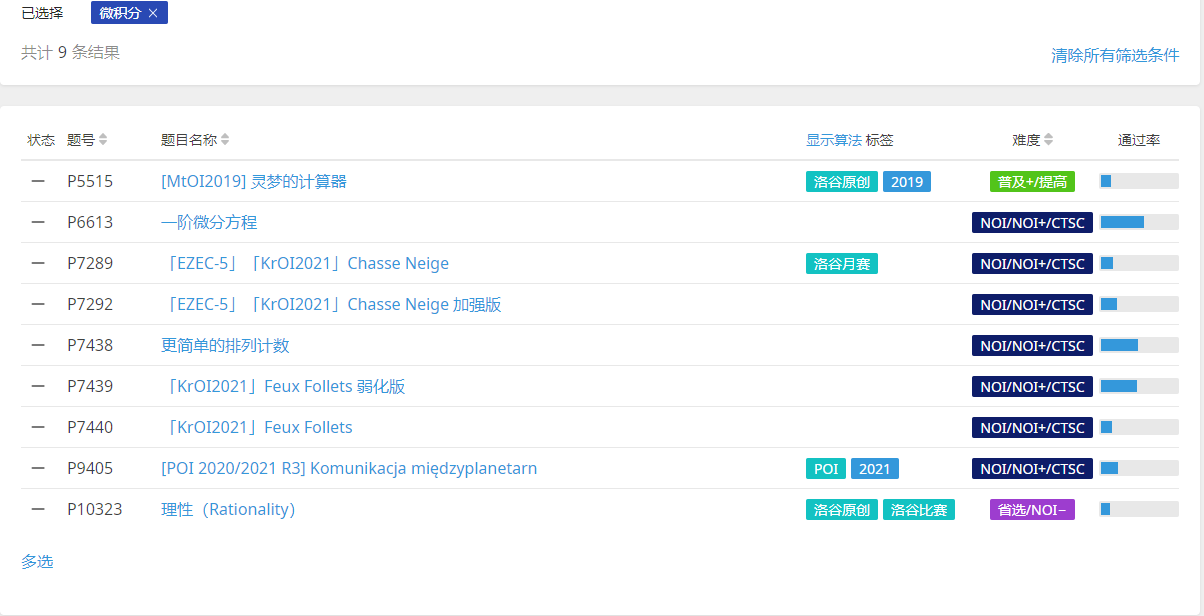The width and height of the screenshot is (1204, 616).
Task: Click pass-rate bar for P7289
Action: point(1139,263)
